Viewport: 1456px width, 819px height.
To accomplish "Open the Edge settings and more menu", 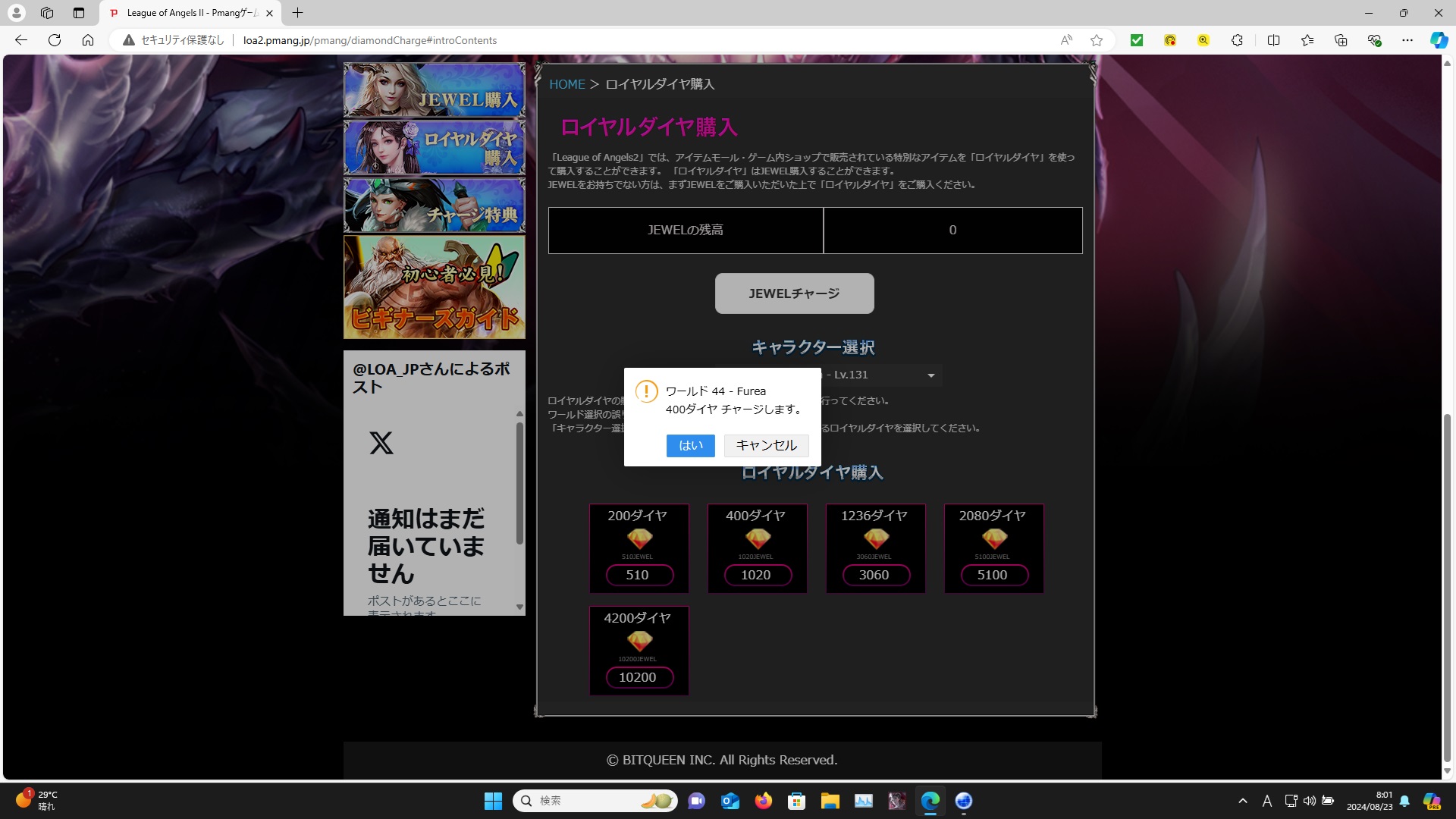I will [1408, 40].
